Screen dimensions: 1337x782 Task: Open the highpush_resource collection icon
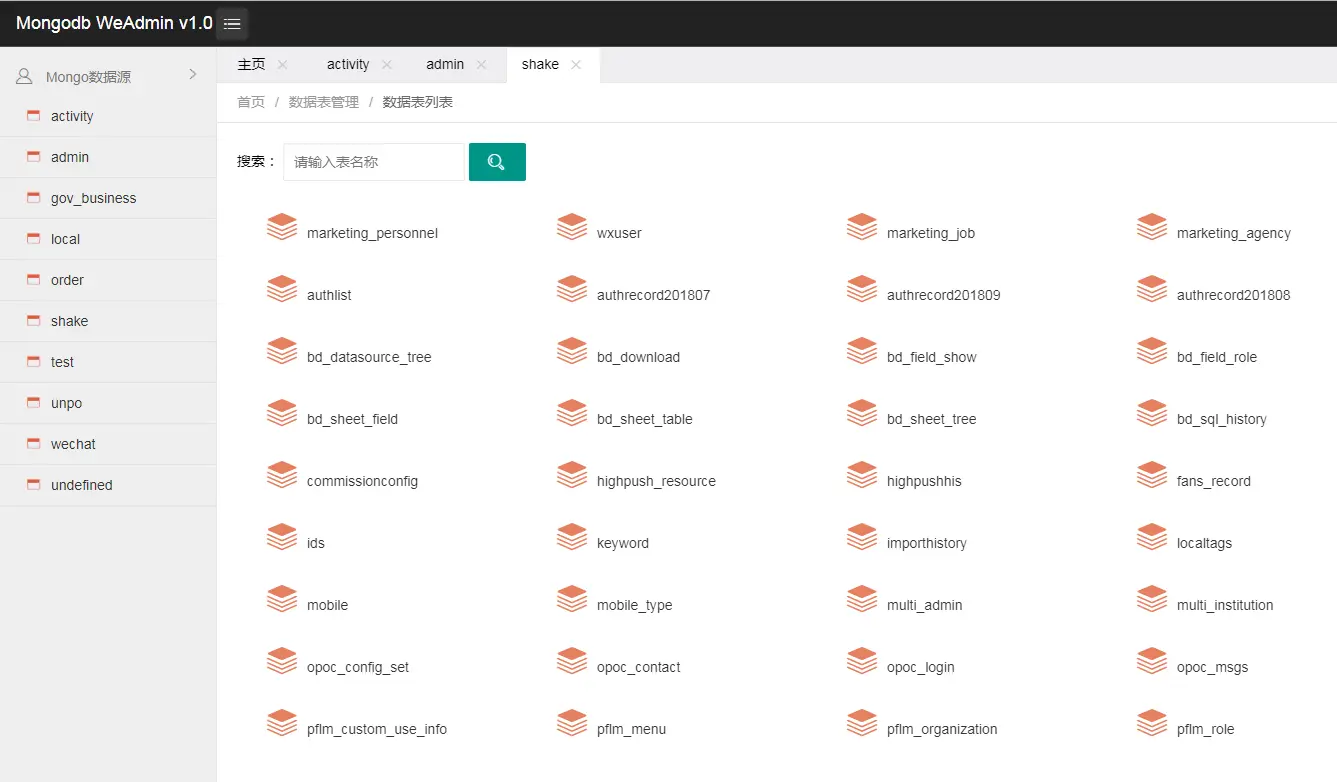click(572, 475)
